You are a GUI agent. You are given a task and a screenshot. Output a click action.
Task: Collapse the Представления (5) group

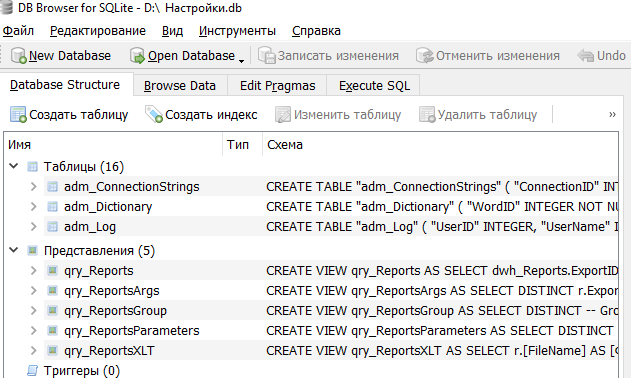point(14,250)
